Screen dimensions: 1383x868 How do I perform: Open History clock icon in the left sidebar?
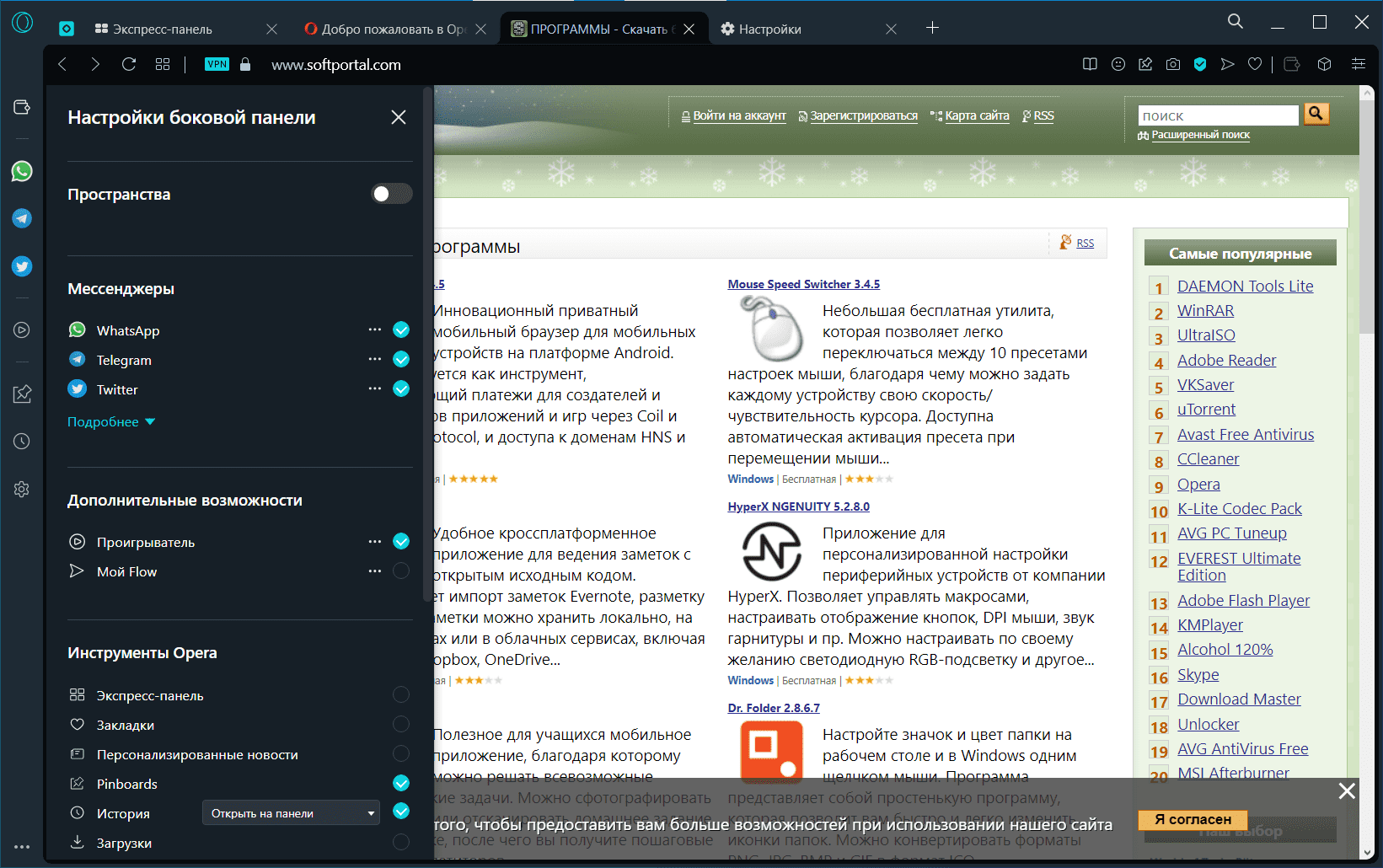point(22,442)
